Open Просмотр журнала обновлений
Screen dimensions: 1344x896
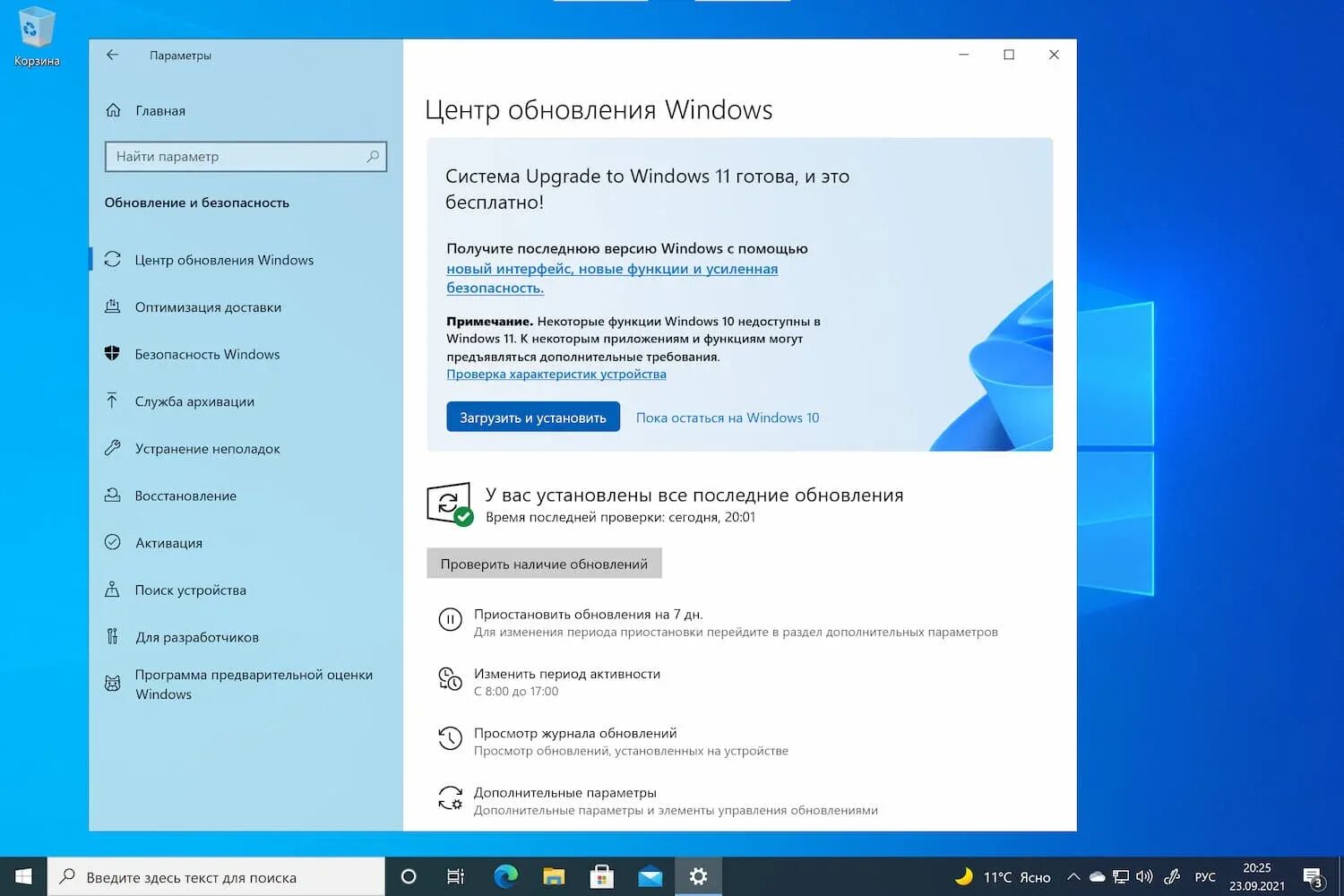click(575, 733)
